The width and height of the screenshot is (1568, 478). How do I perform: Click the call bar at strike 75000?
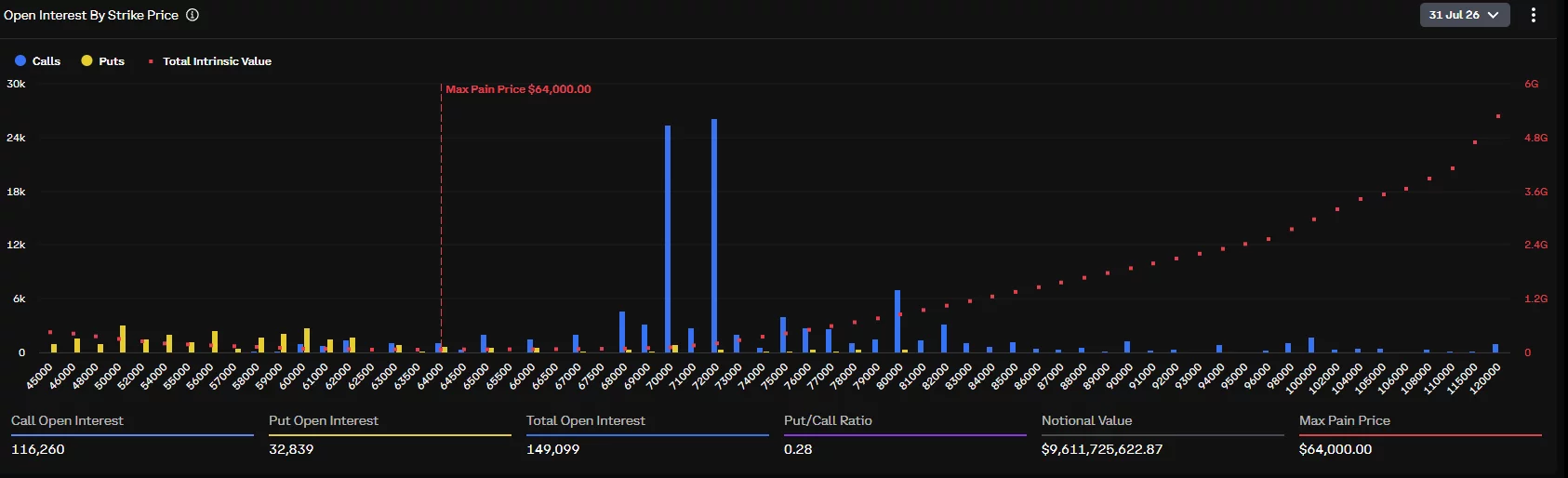[x=783, y=335]
